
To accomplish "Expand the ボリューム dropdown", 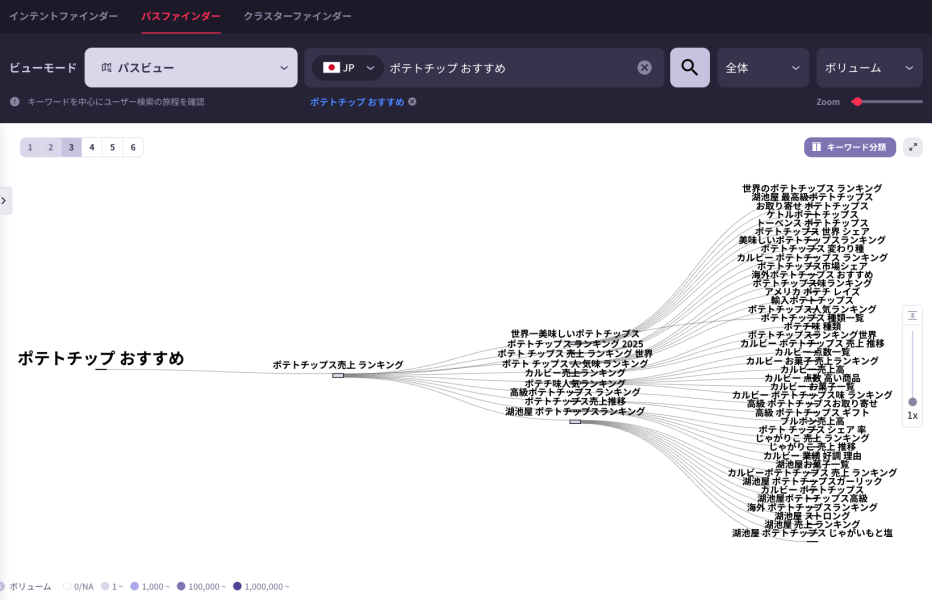I will coord(868,68).
